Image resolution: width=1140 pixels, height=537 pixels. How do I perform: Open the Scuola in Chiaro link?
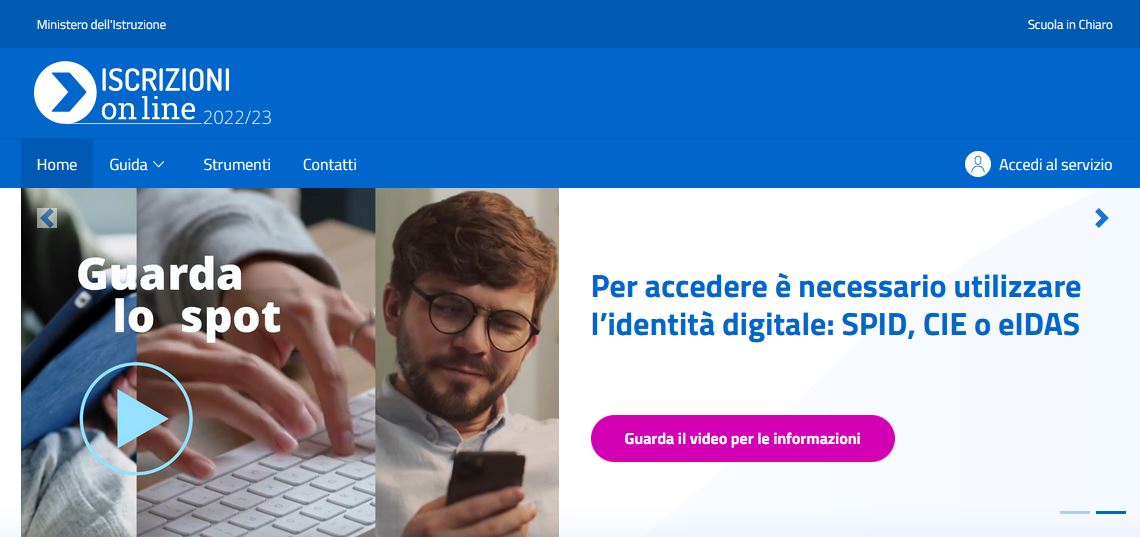pos(1069,25)
